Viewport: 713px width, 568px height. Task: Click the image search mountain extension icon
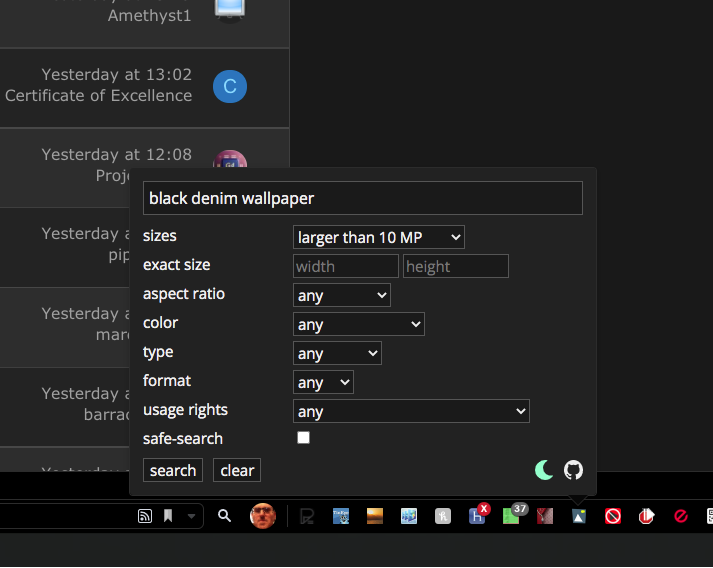[x=579, y=516]
